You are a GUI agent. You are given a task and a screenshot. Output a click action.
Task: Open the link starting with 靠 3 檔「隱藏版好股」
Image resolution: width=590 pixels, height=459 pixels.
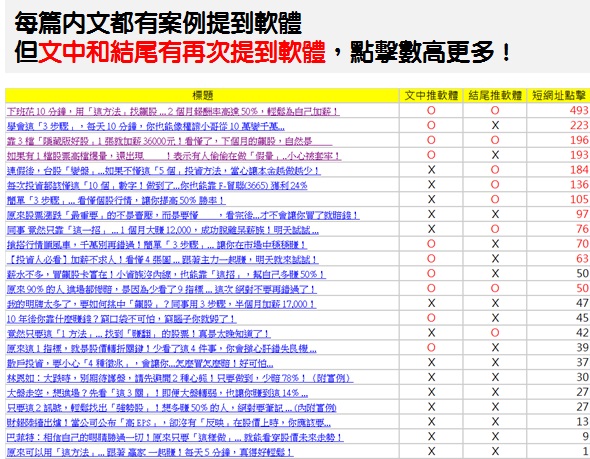169,141
